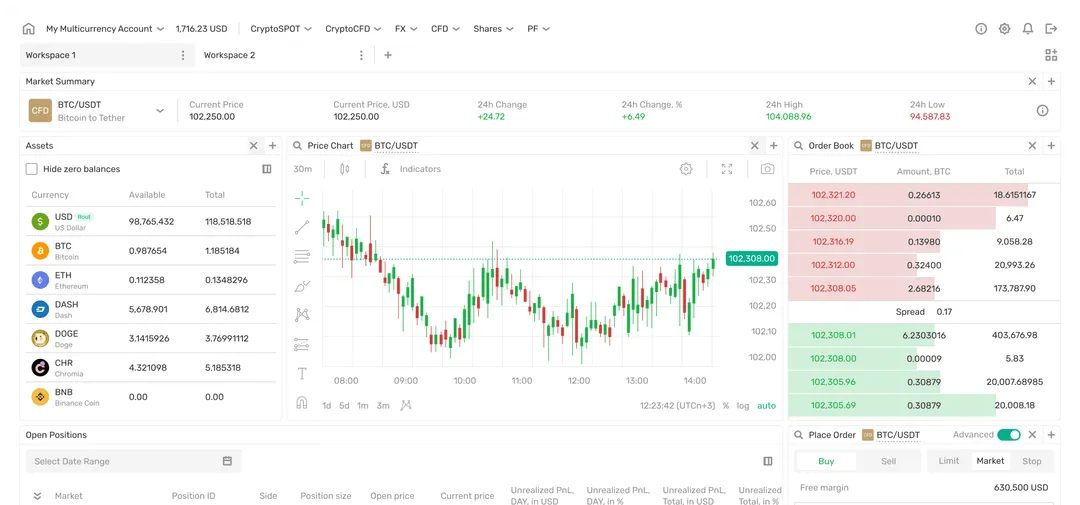Click Select Date Range field
1080x505 pixels.
tap(134, 461)
